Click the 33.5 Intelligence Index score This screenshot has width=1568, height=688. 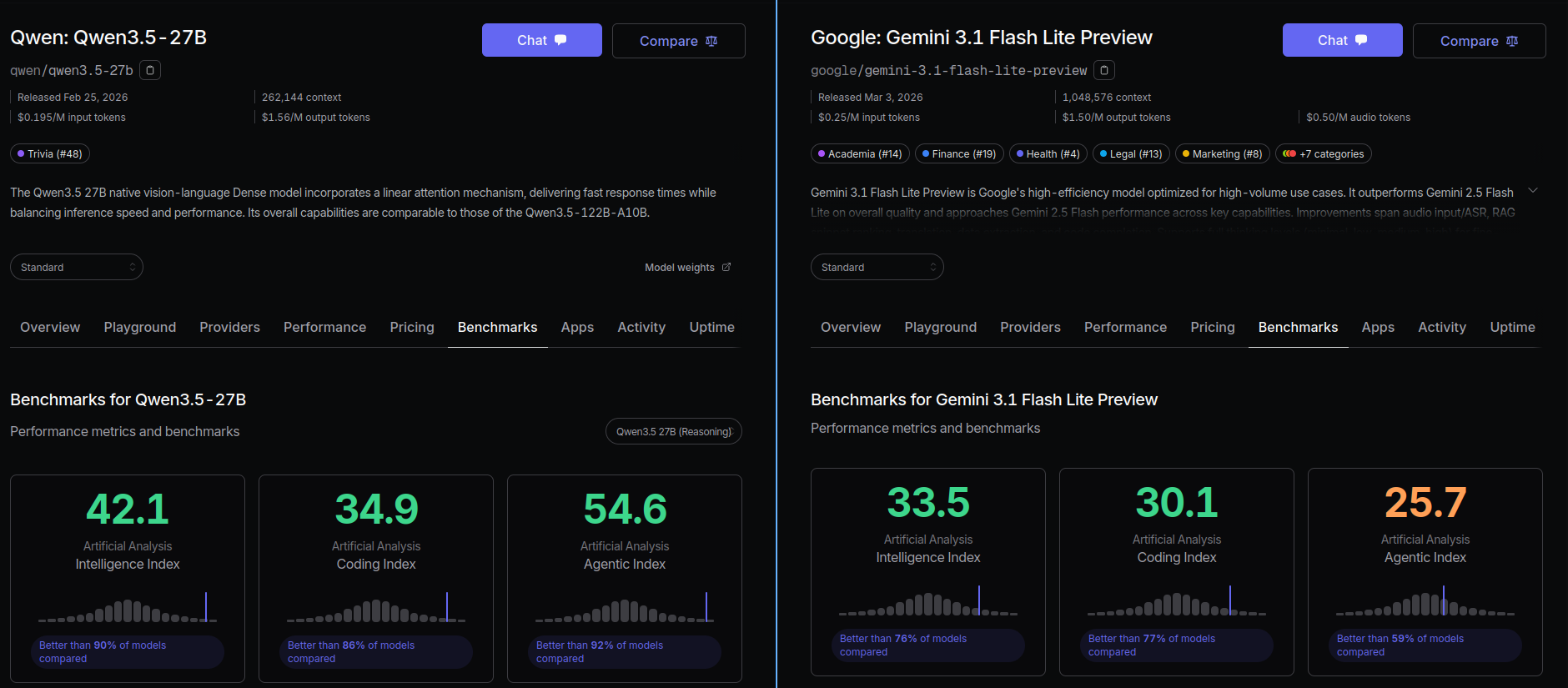pos(928,502)
